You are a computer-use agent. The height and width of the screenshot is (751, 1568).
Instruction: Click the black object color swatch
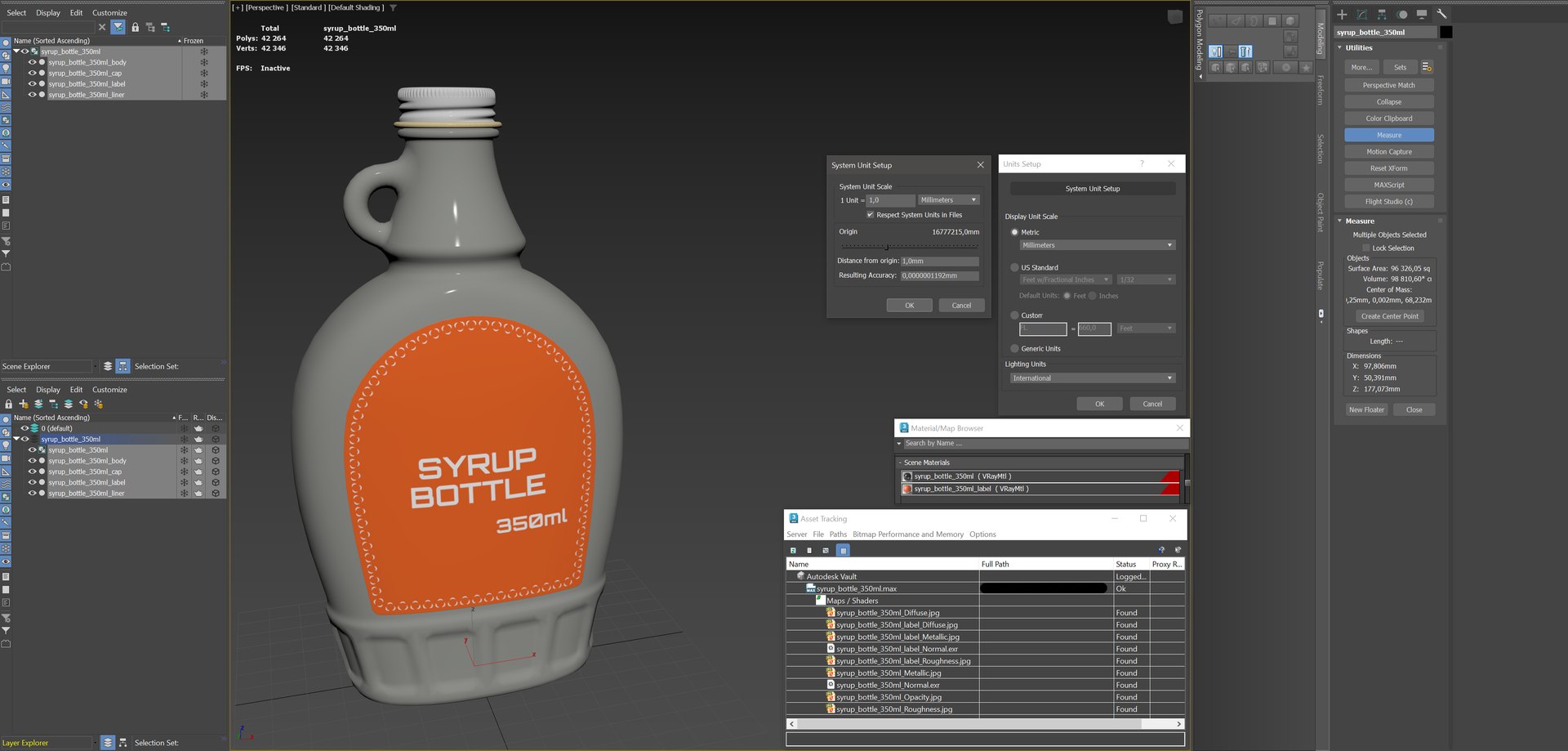coord(1445,33)
